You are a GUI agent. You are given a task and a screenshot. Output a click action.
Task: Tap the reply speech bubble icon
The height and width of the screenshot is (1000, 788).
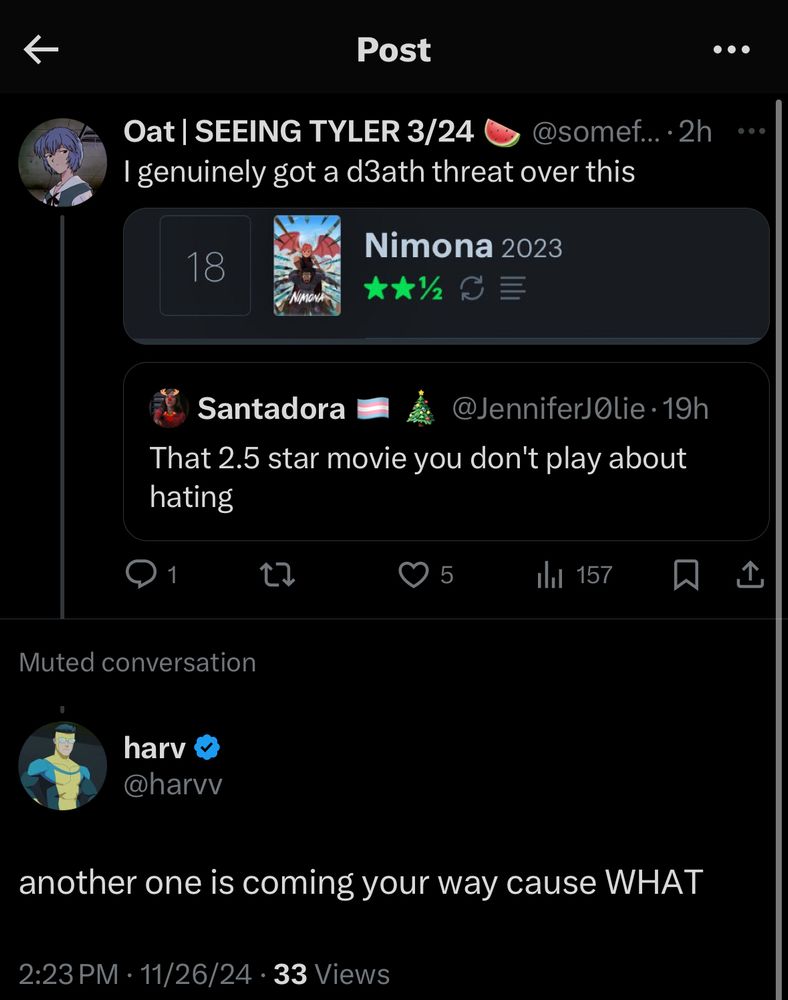(140, 573)
